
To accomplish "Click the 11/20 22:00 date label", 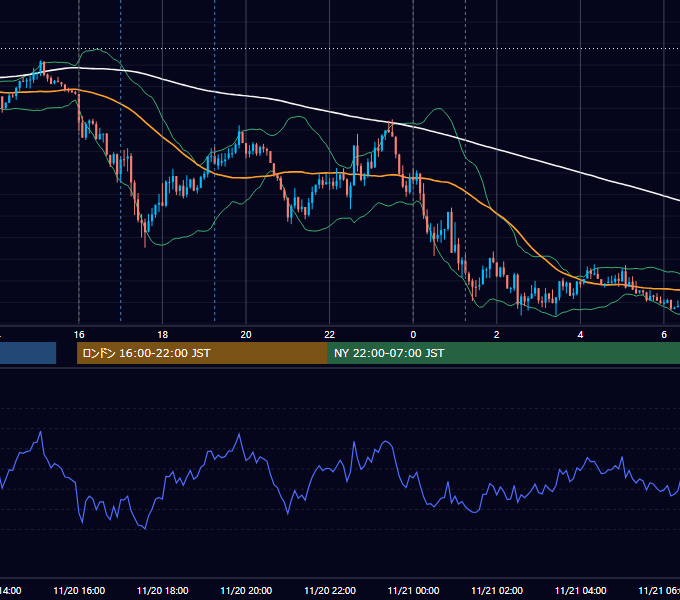I will 330,590.
